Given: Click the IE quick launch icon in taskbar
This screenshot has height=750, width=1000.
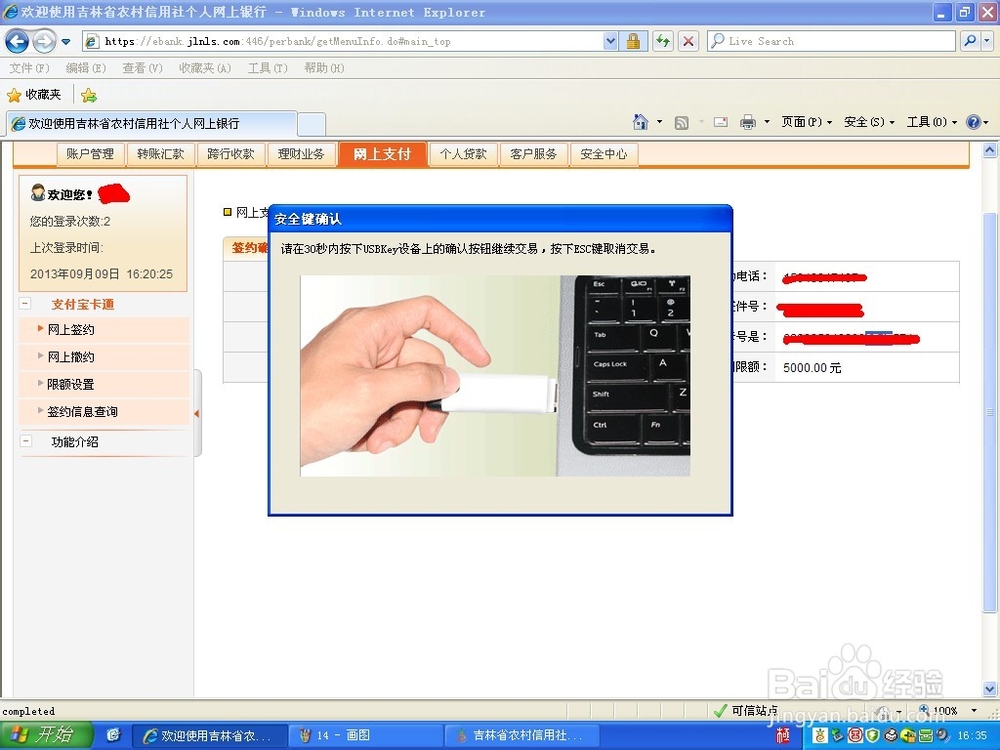Looking at the screenshot, I should click(x=114, y=735).
